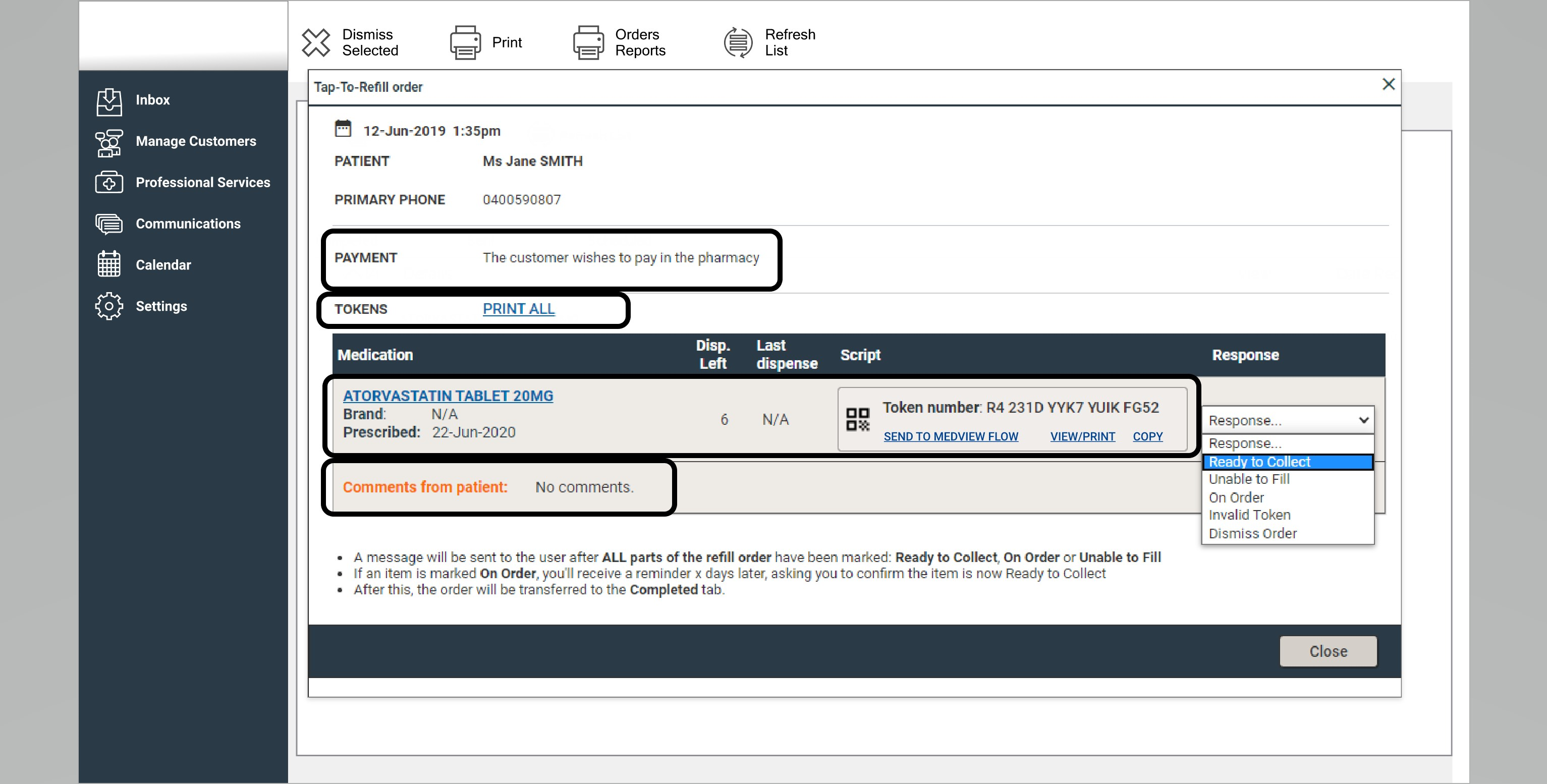Viewport: 1547px width, 784px height.
Task: Open the ATORVASTATIN TABLET 20MG link
Action: (x=448, y=396)
